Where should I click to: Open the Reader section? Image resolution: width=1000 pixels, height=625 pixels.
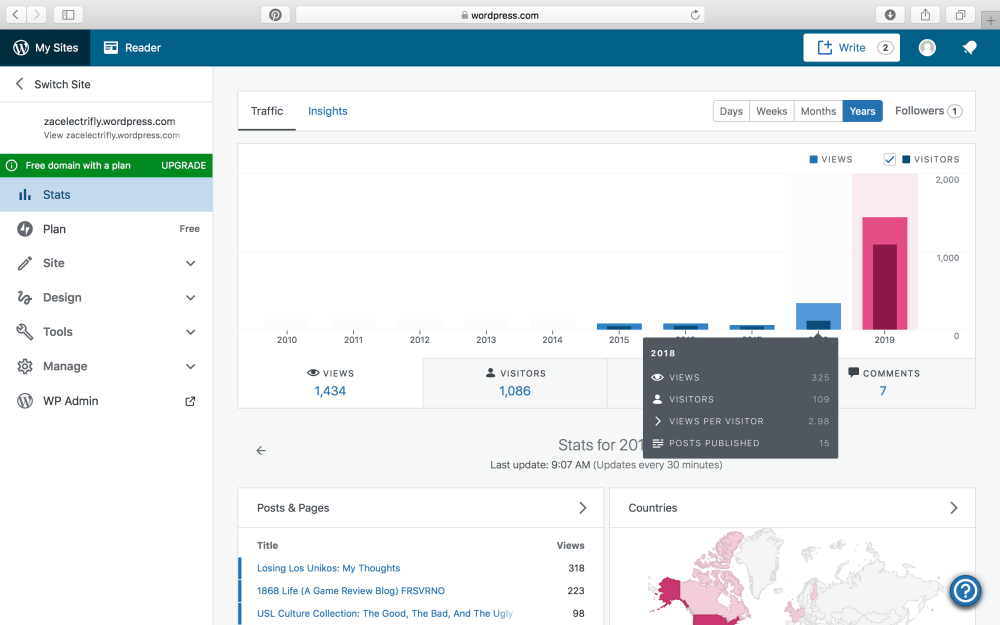[x=132, y=48]
